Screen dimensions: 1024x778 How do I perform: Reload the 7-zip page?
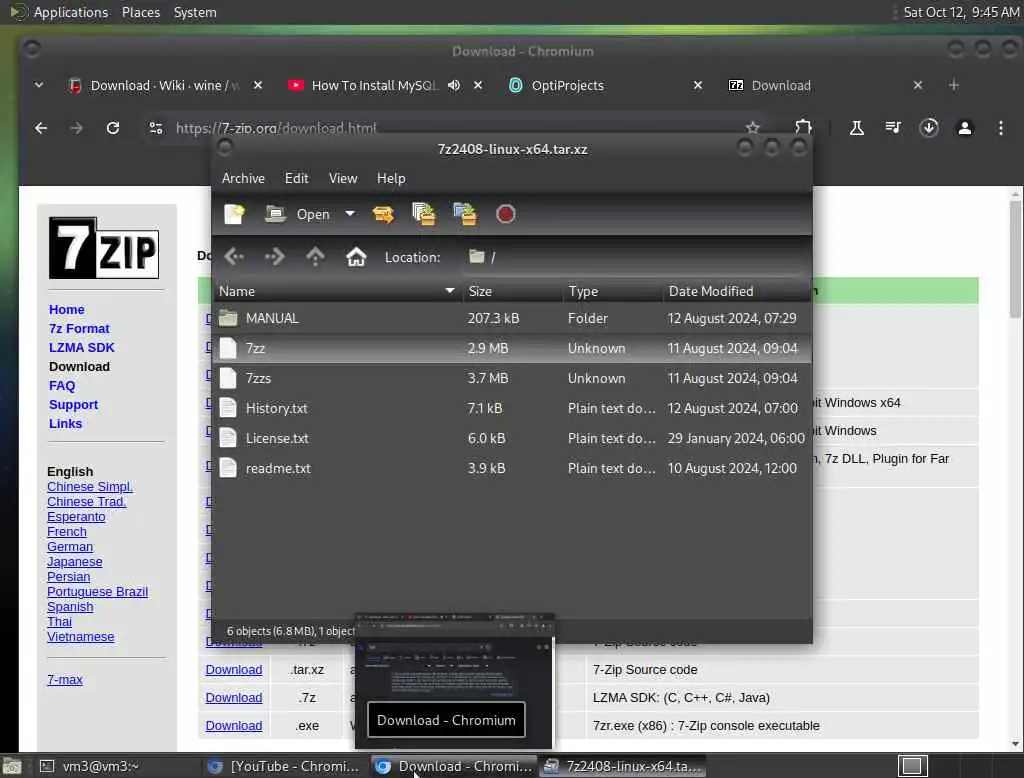click(113, 128)
